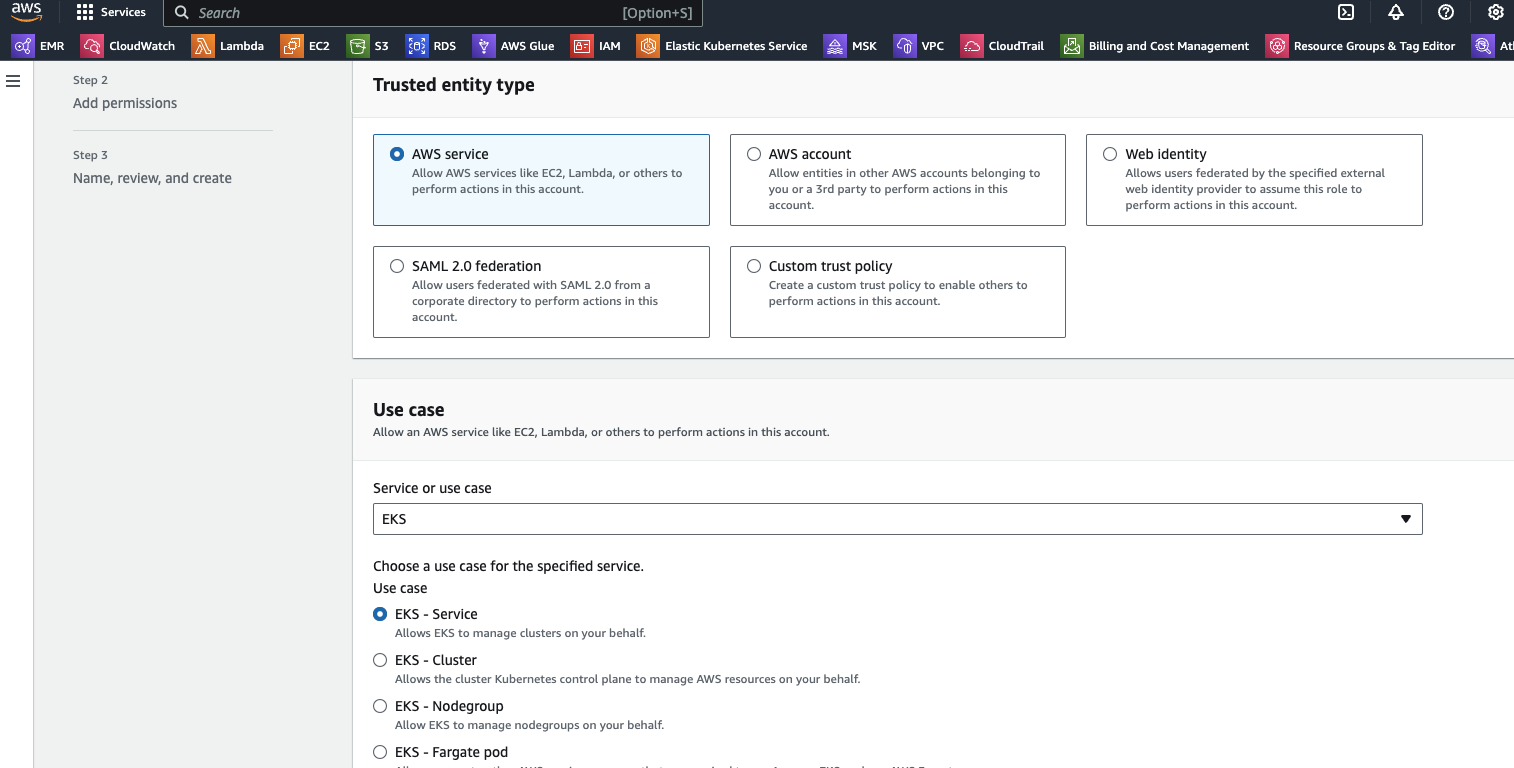
Task: Click the EMR service icon
Action: (x=22, y=46)
